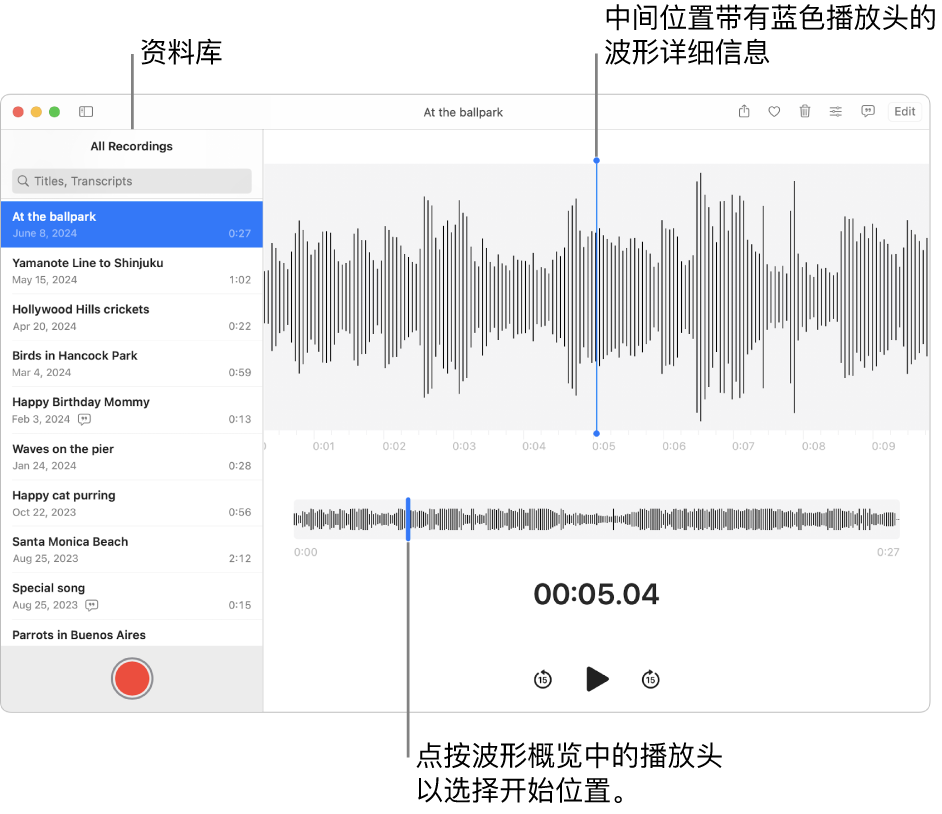Select At the ballpark recording
942x814 pixels.
tap(132, 225)
